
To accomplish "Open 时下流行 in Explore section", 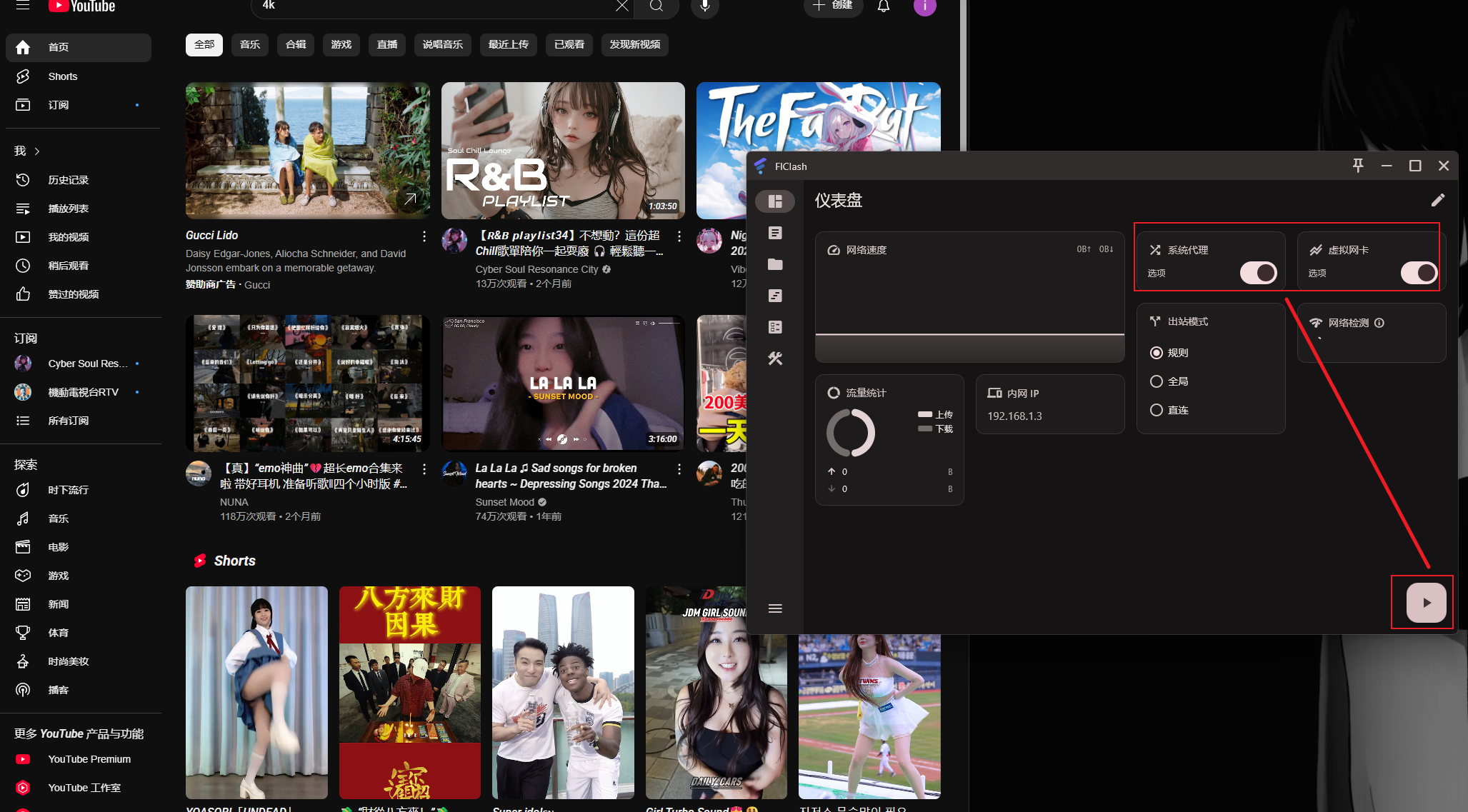I will (79, 490).
